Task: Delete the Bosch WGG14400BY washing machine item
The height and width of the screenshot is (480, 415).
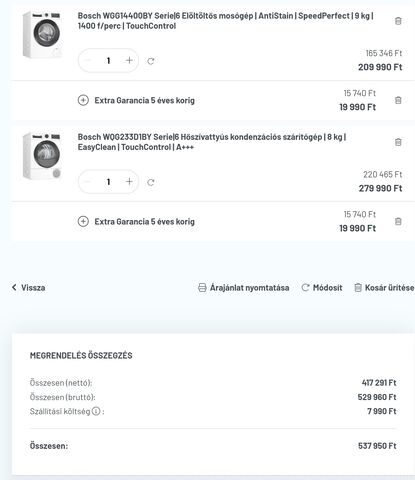Action: point(398,21)
